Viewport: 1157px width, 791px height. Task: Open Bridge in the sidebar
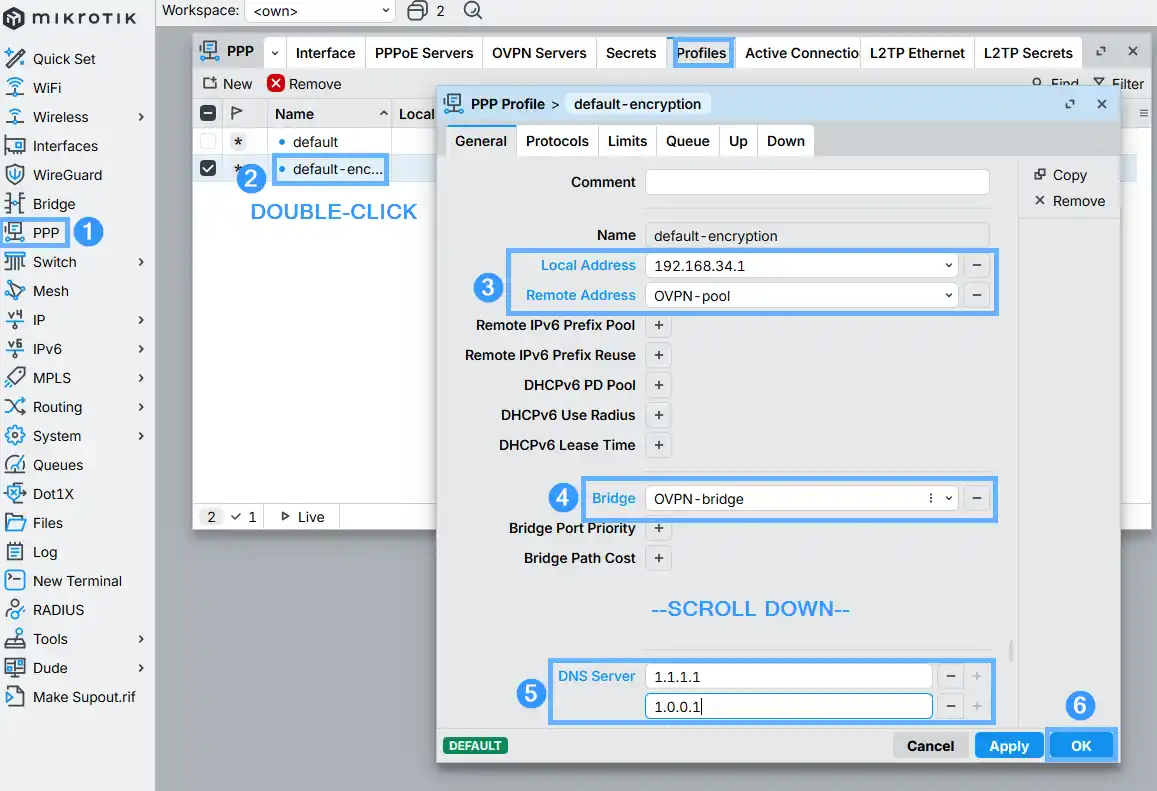pyautogui.click(x=53, y=204)
